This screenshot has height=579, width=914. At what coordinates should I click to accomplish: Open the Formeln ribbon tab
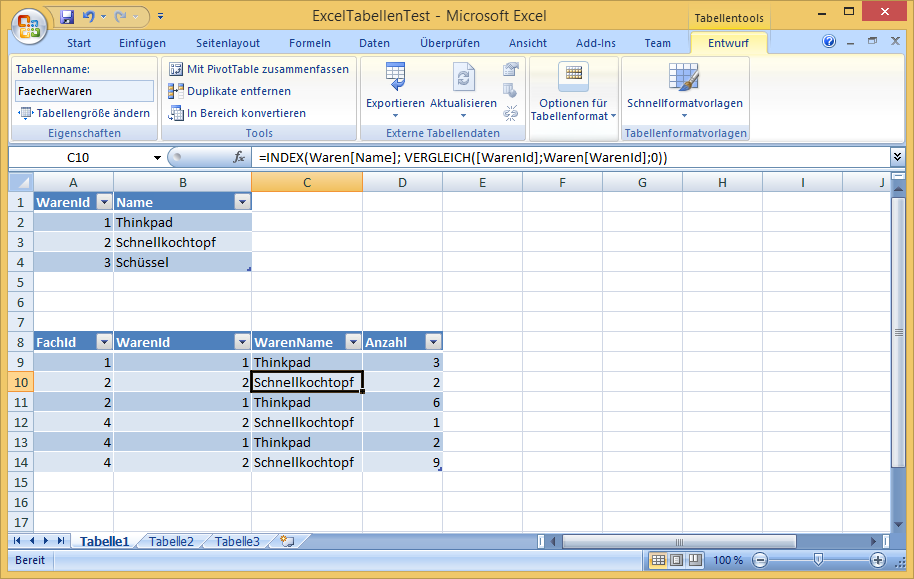[310, 43]
